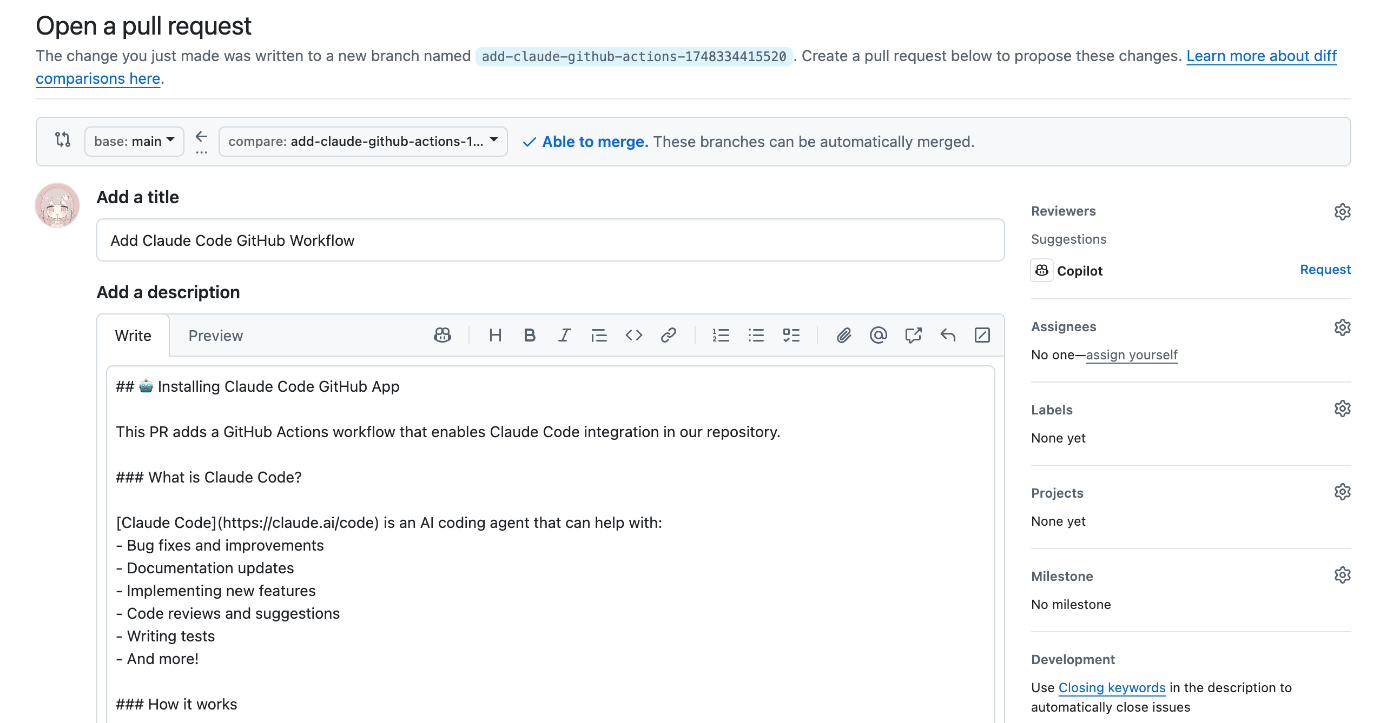Open Reviewers settings gear
This screenshot has height=723, width=1400.
click(x=1342, y=212)
